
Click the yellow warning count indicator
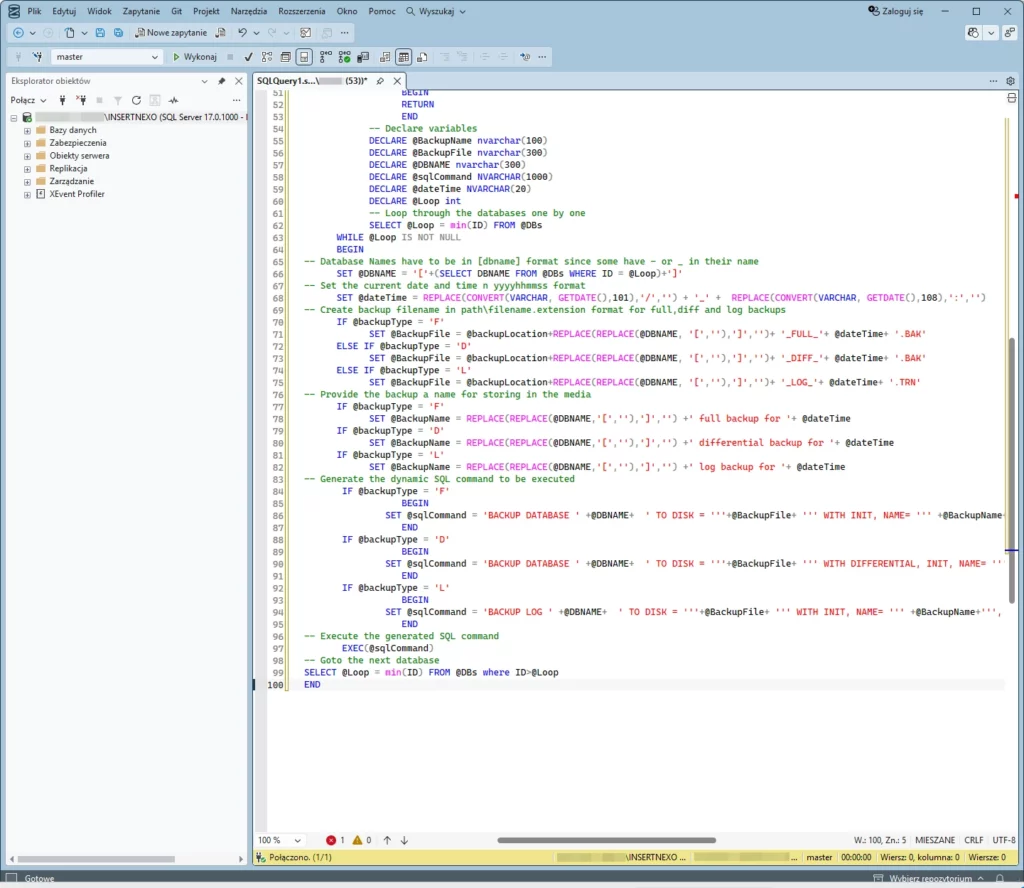[362, 841]
